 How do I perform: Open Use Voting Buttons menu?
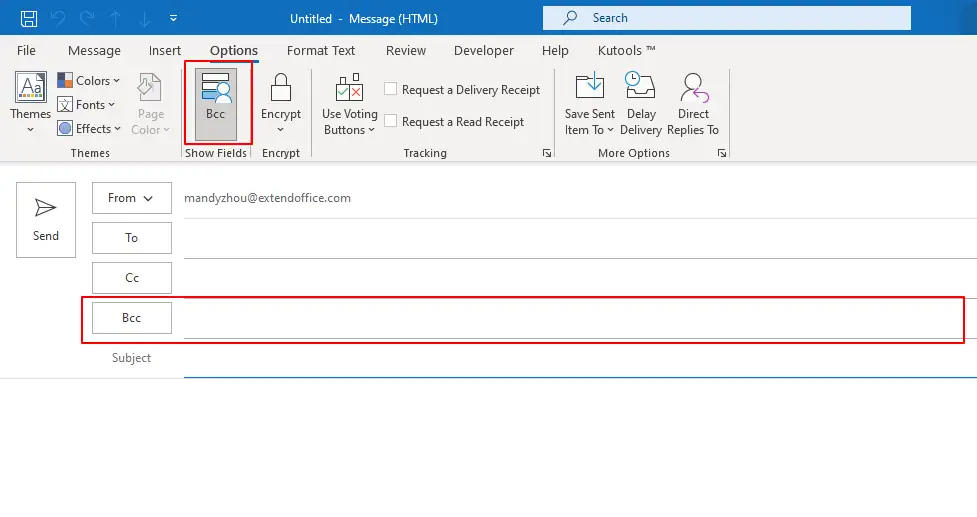(x=349, y=104)
